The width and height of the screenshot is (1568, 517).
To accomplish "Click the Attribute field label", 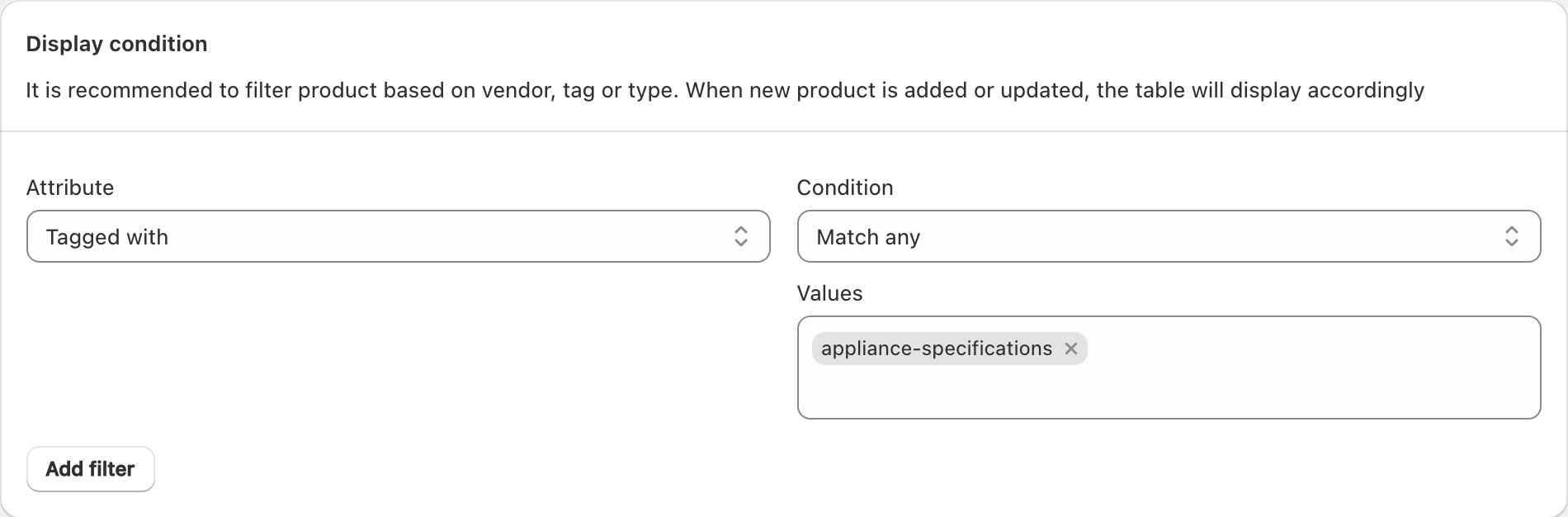I will point(70,187).
